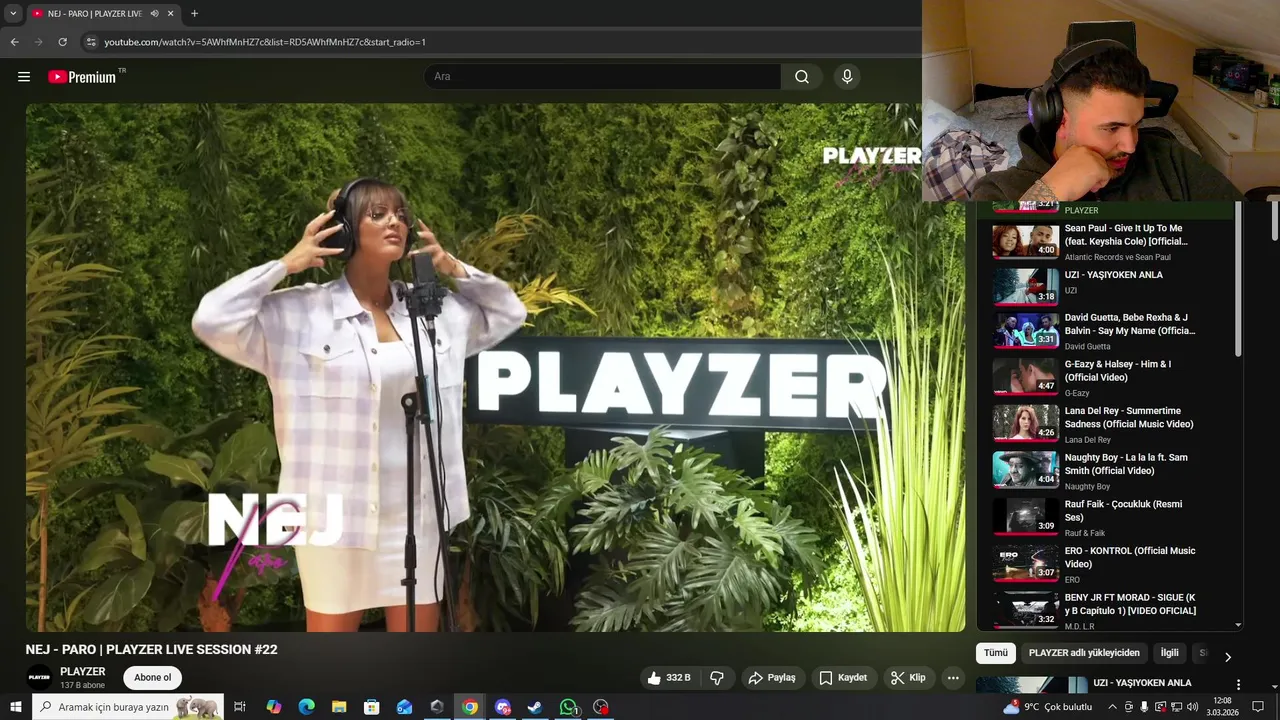The image size is (1280, 720).
Task: Select the İlgili filter chip
Action: click(1169, 653)
